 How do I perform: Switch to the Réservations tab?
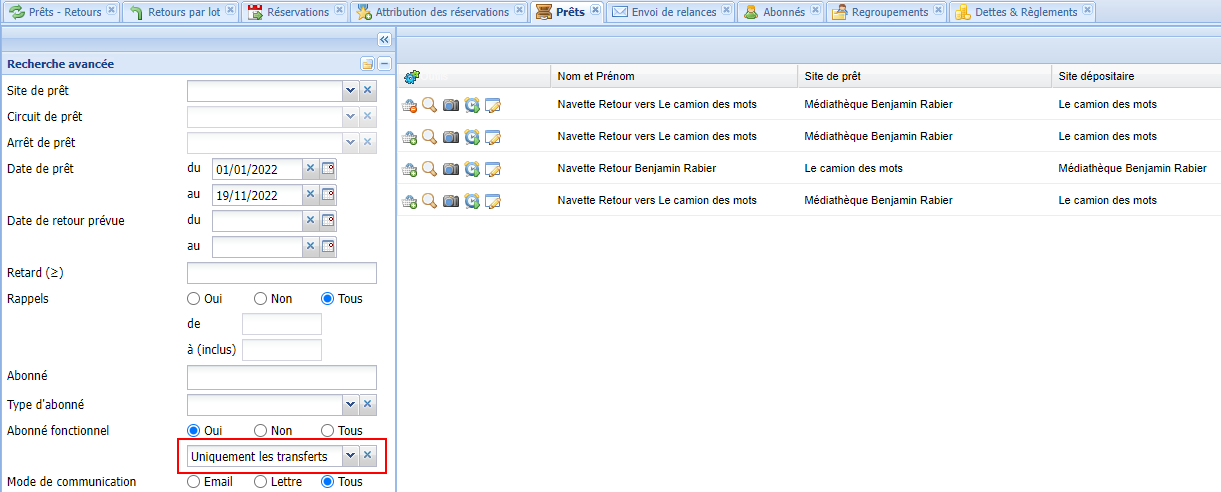point(289,12)
